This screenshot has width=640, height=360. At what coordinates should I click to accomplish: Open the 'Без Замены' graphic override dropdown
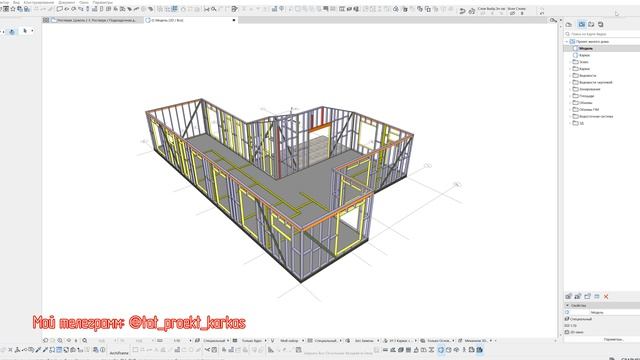pos(364,340)
